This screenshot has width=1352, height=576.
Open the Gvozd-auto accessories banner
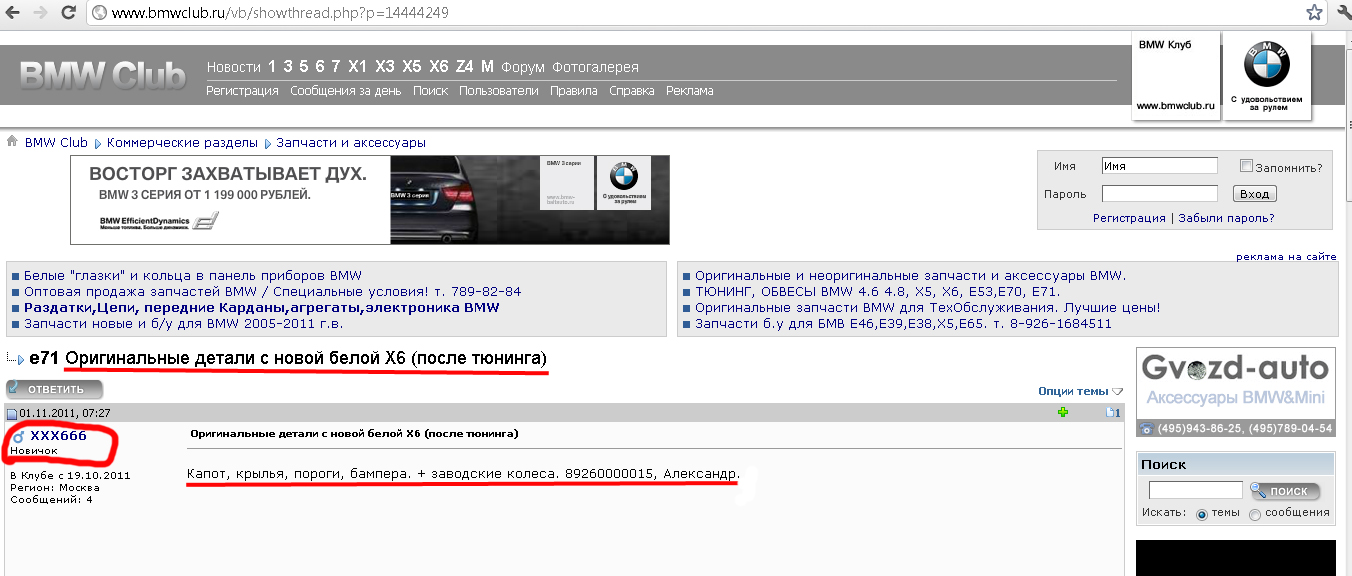click(1236, 393)
